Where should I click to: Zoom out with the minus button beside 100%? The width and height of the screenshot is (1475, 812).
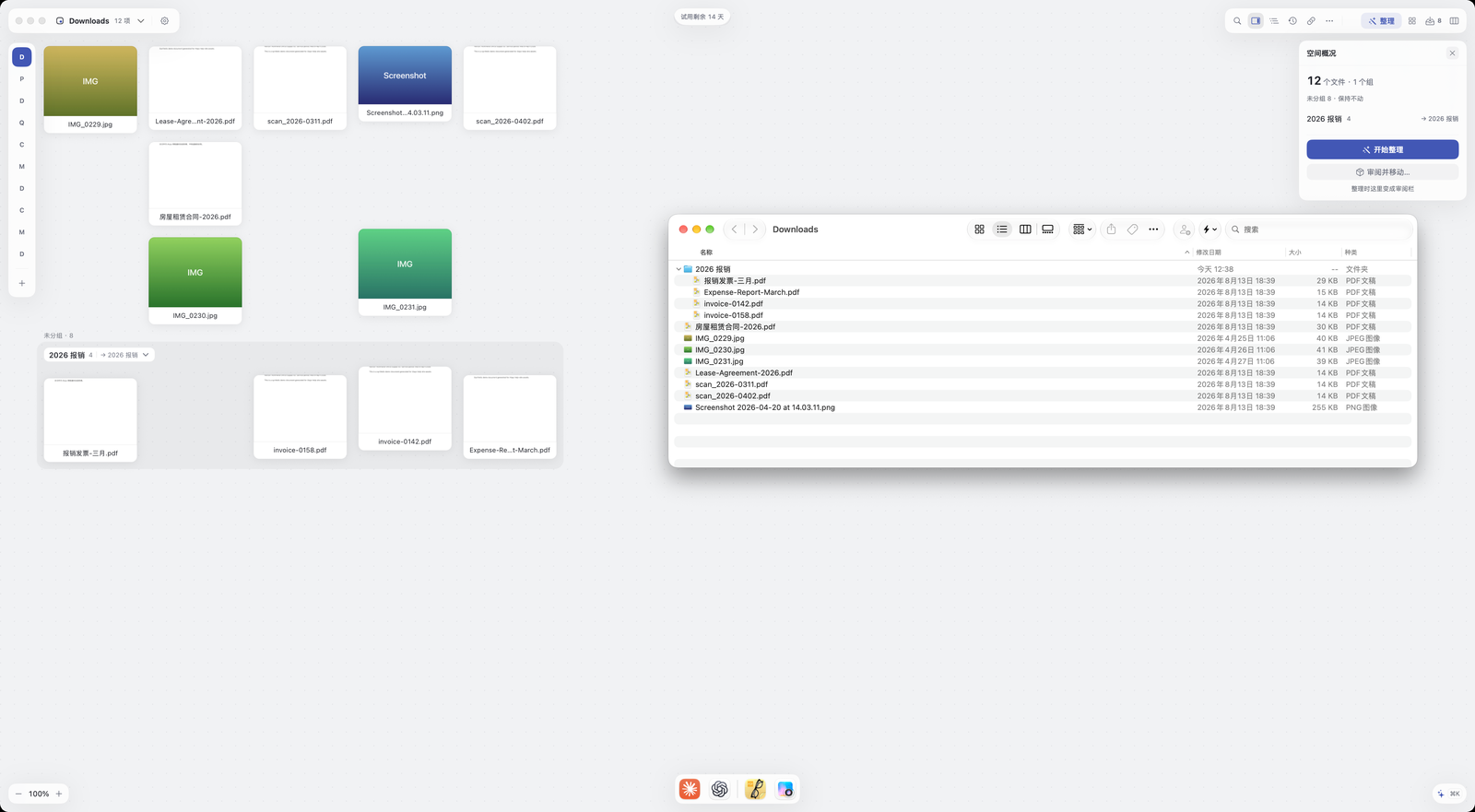tap(18, 794)
